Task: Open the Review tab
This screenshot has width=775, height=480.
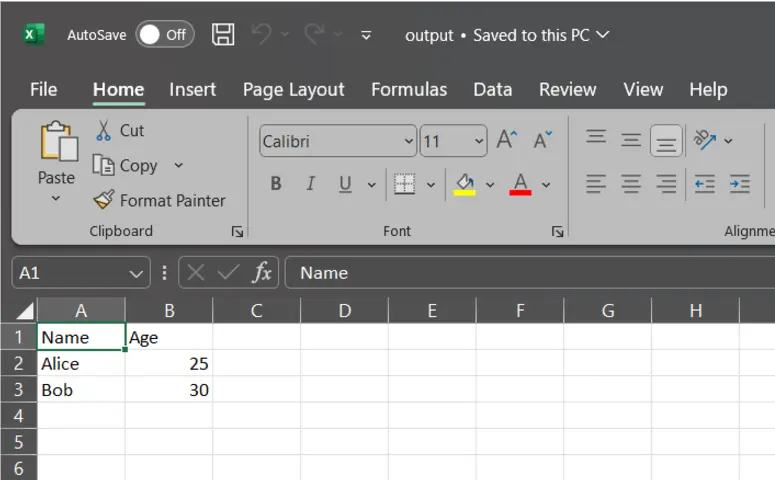Action: tap(567, 89)
